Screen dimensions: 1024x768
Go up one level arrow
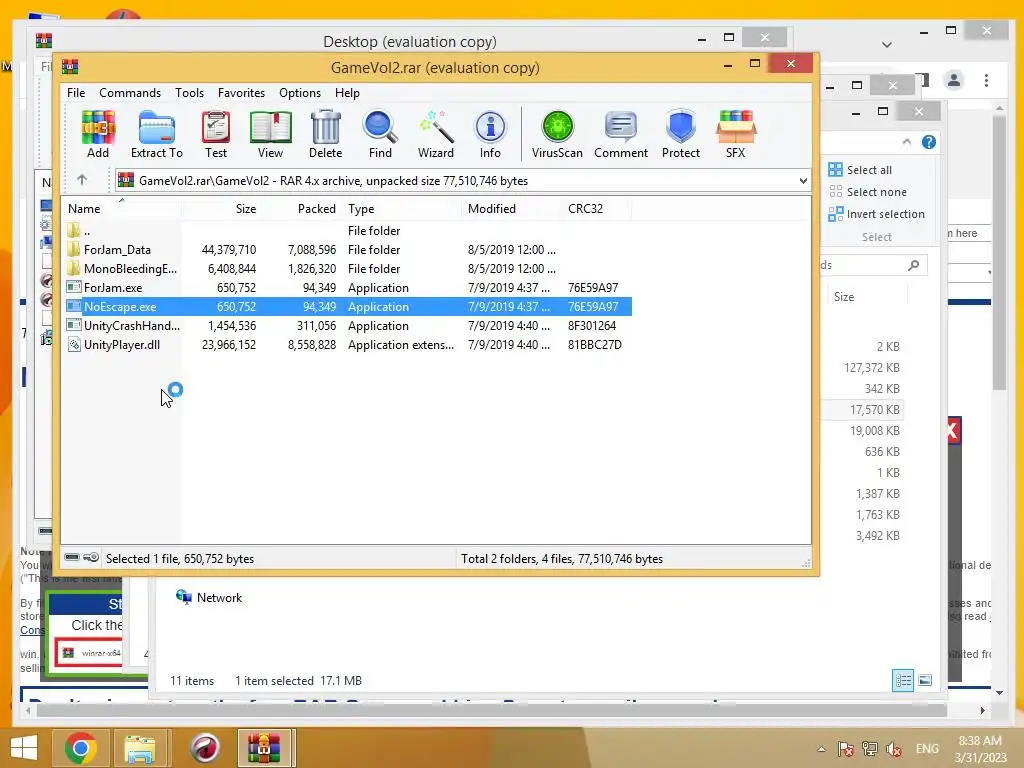82,180
